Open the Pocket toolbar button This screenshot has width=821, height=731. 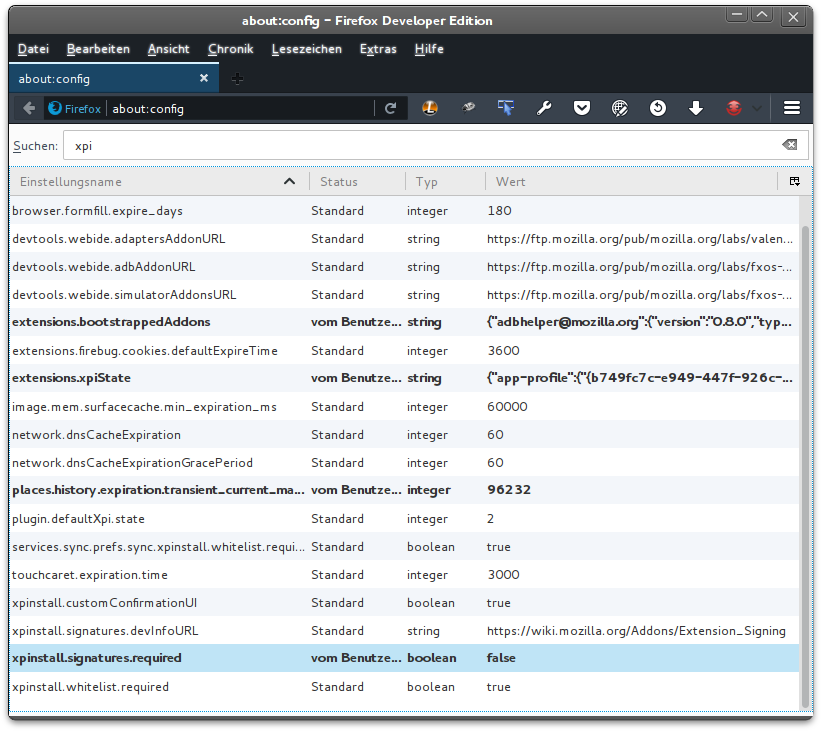(582, 108)
